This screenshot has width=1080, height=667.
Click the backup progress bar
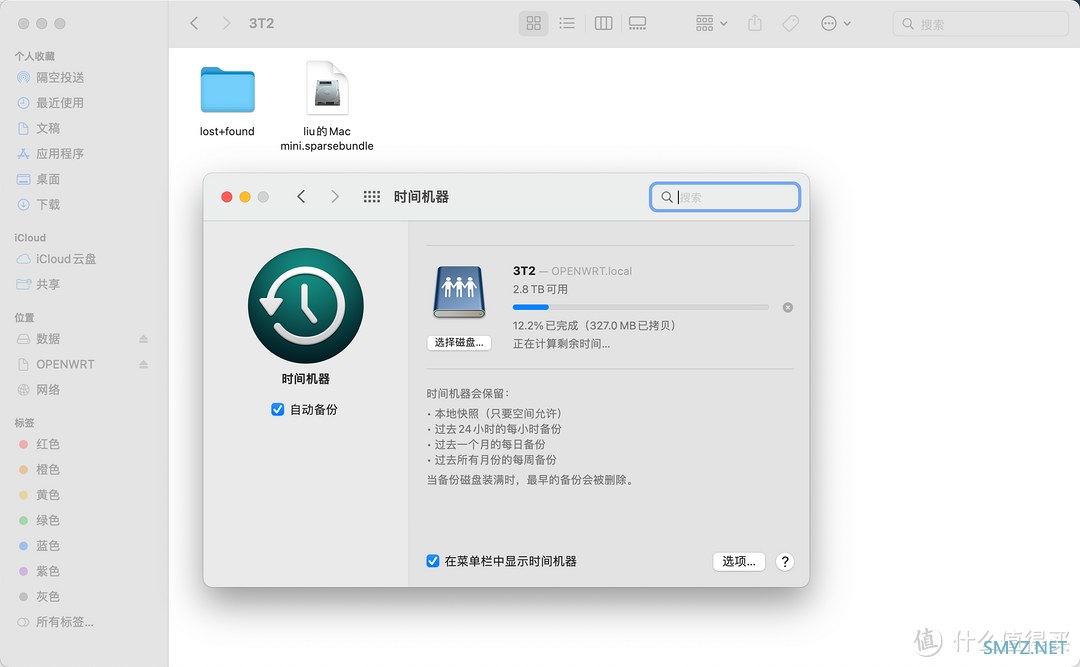tap(641, 307)
